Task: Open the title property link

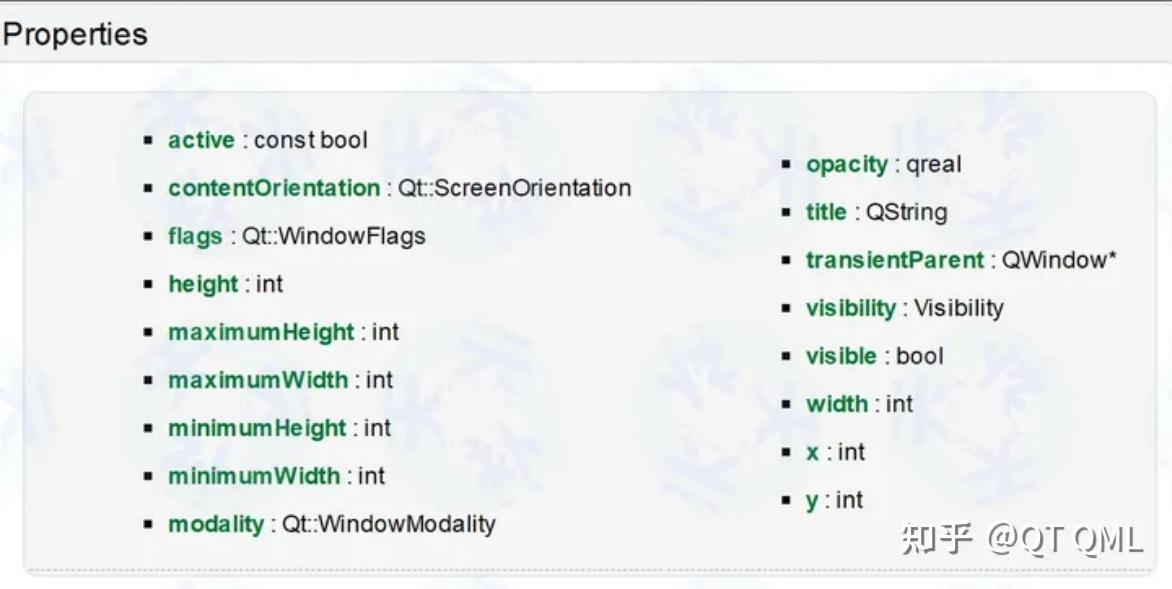Action: tap(826, 212)
